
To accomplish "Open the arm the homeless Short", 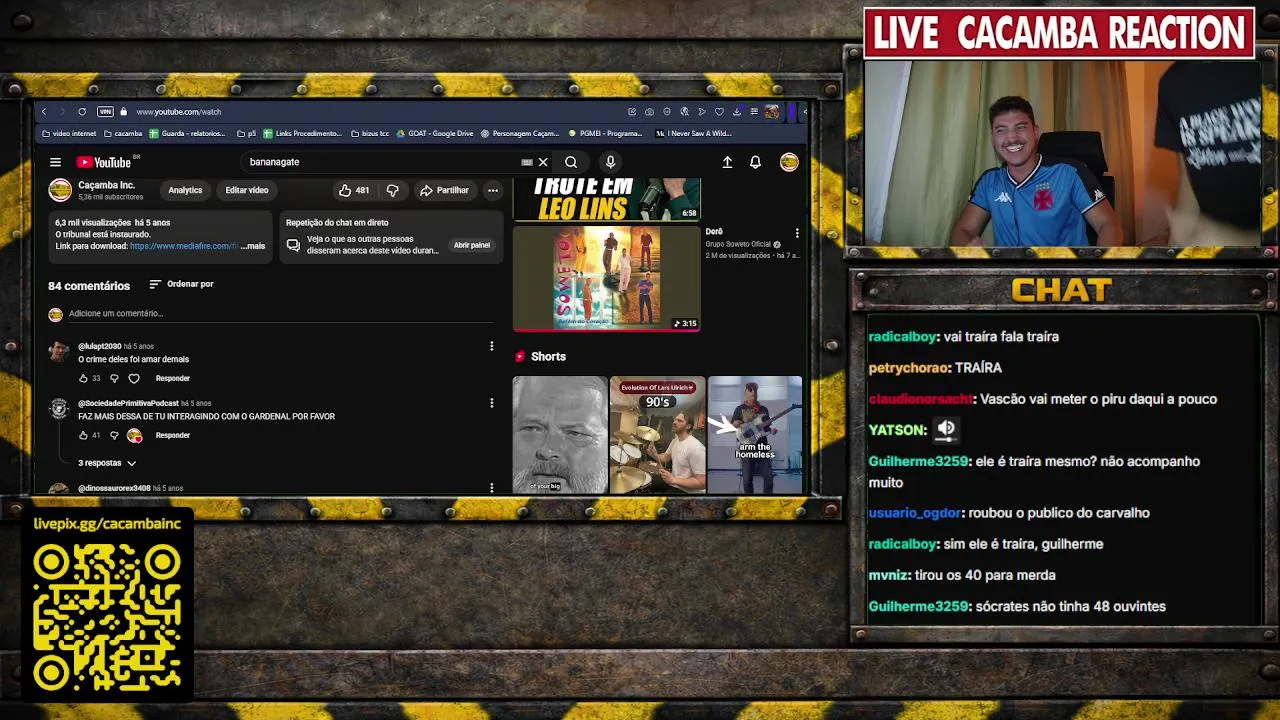I will click(x=755, y=435).
